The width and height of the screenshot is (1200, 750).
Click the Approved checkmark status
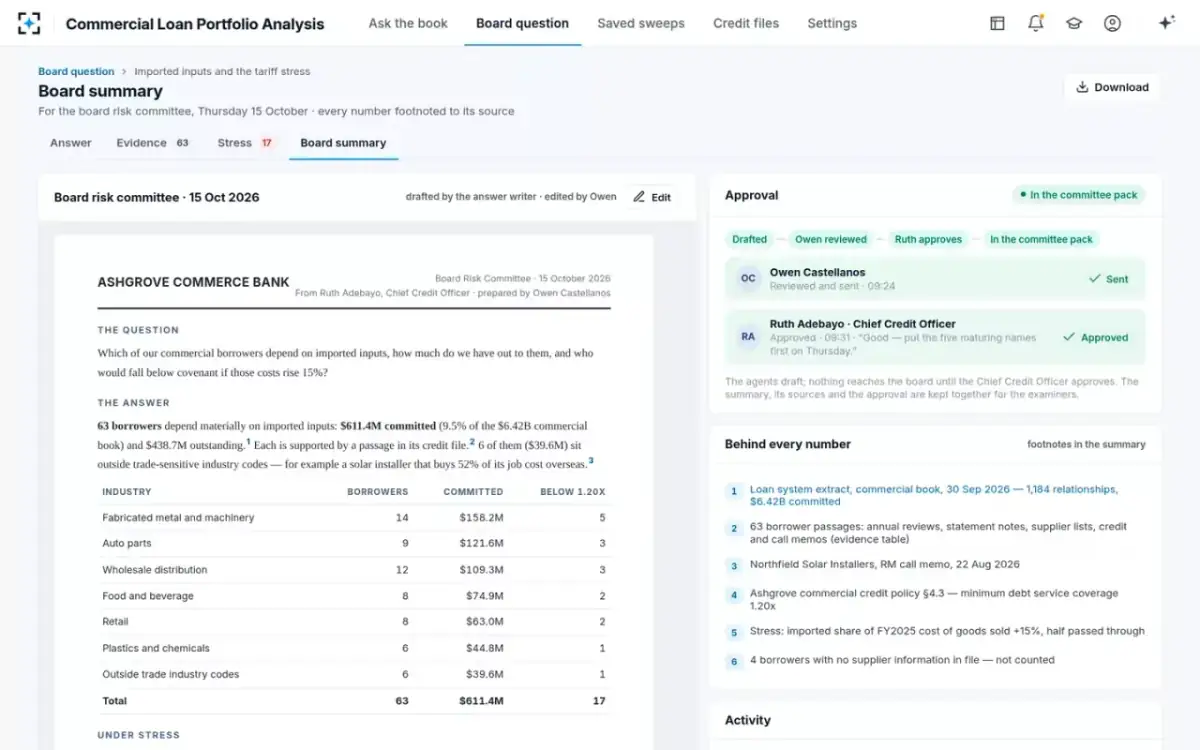(1095, 337)
